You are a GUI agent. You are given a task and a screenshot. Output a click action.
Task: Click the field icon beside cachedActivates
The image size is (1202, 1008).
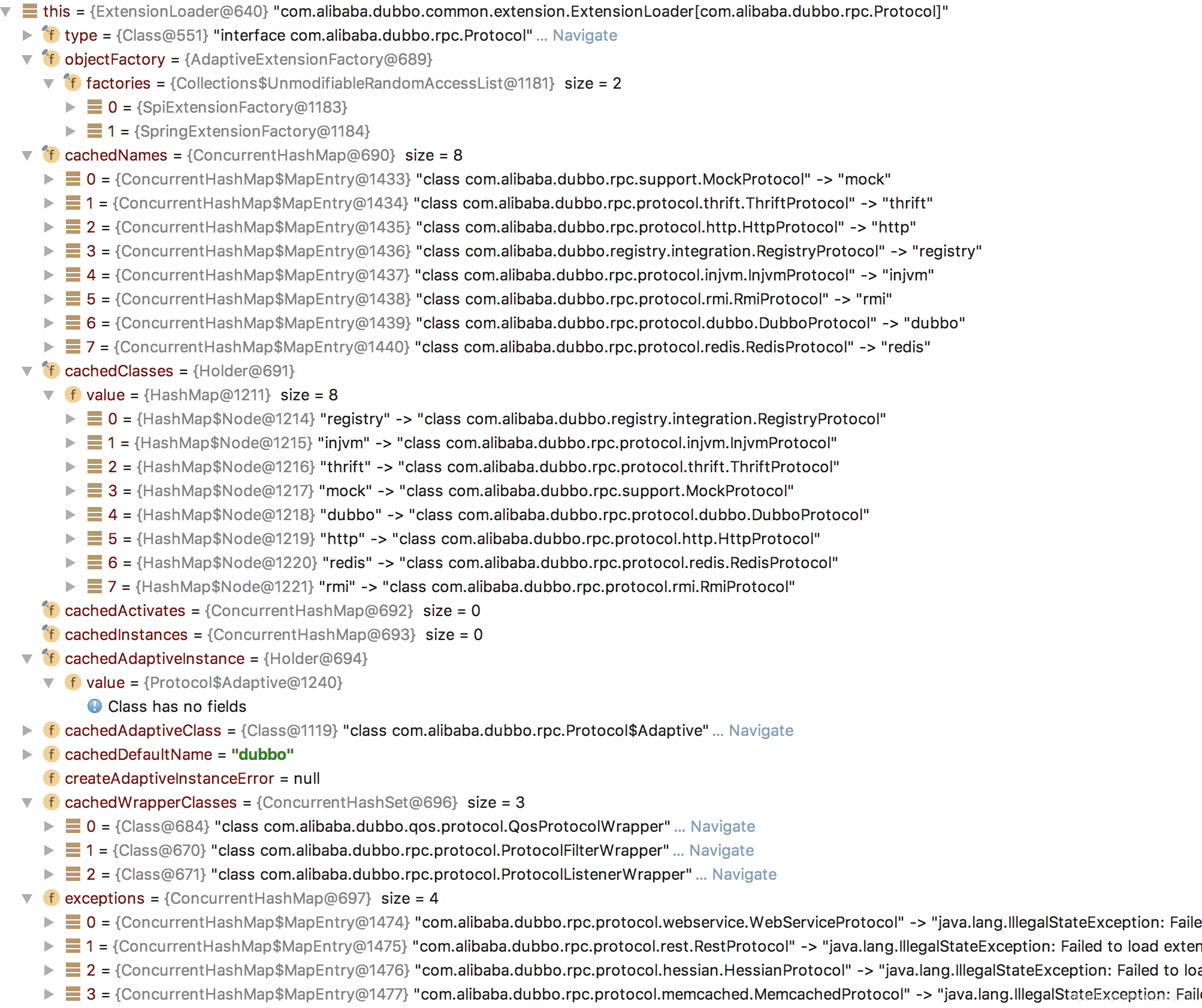[51, 611]
